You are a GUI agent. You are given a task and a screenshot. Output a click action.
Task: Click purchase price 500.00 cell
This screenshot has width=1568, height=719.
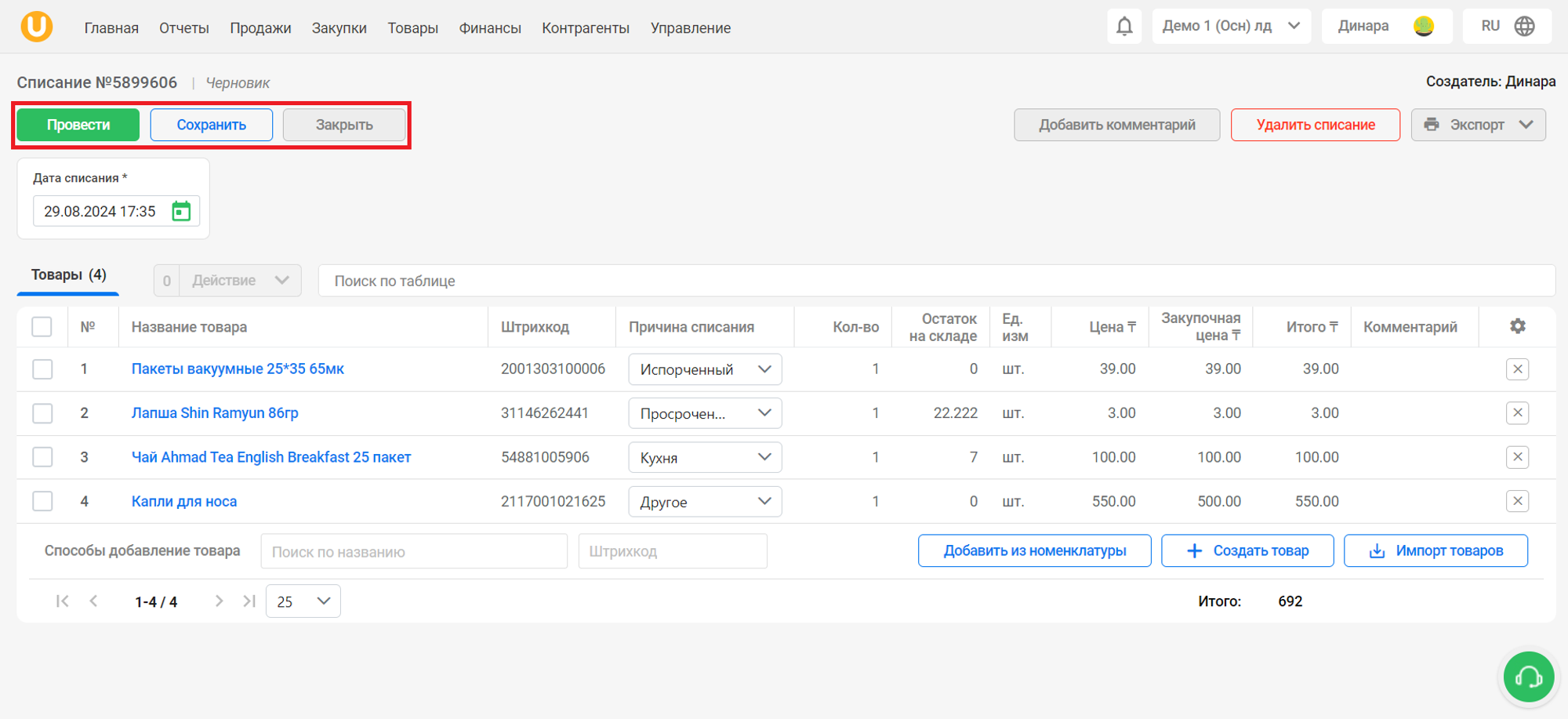pyautogui.click(x=1219, y=501)
